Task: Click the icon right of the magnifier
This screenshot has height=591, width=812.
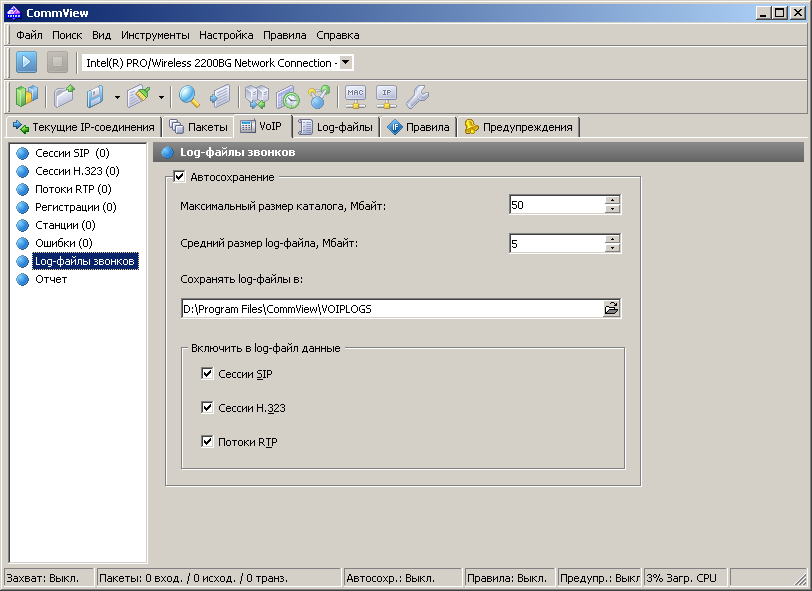Action: pos(220,96)
